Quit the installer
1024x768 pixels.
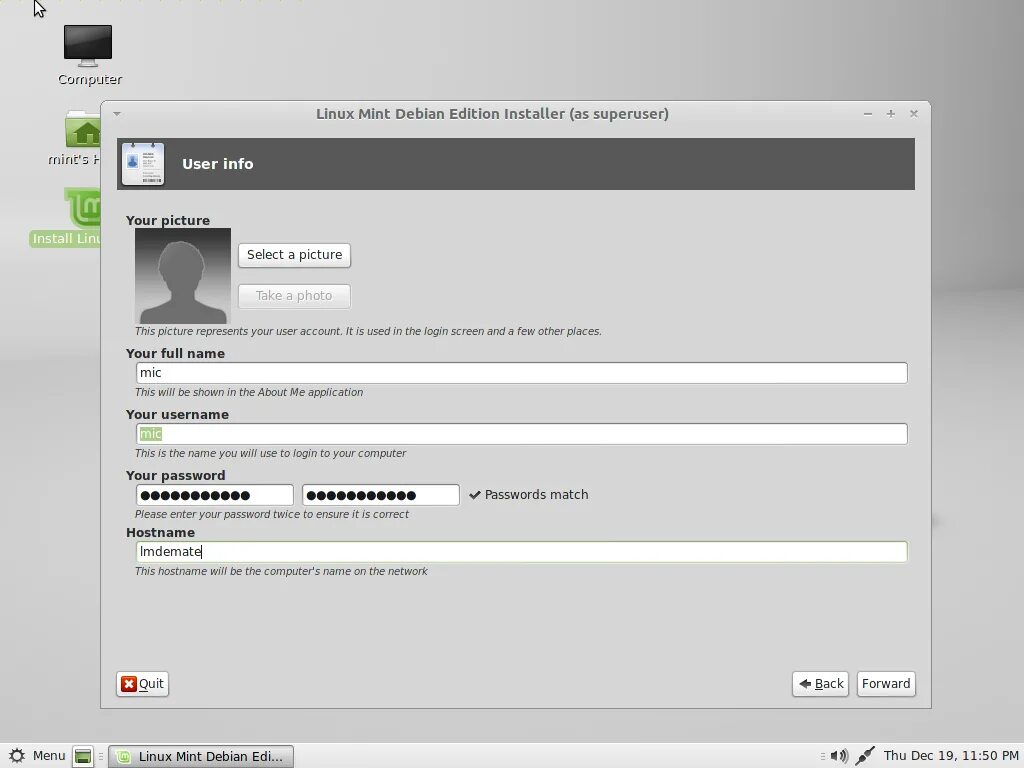(142, 684)
